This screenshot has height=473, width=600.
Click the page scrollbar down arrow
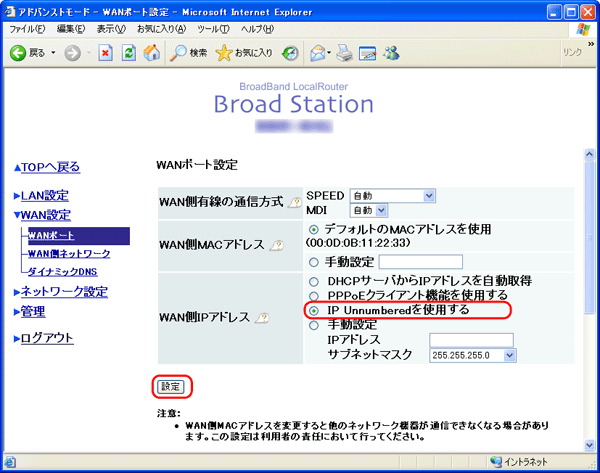point(589,445)
